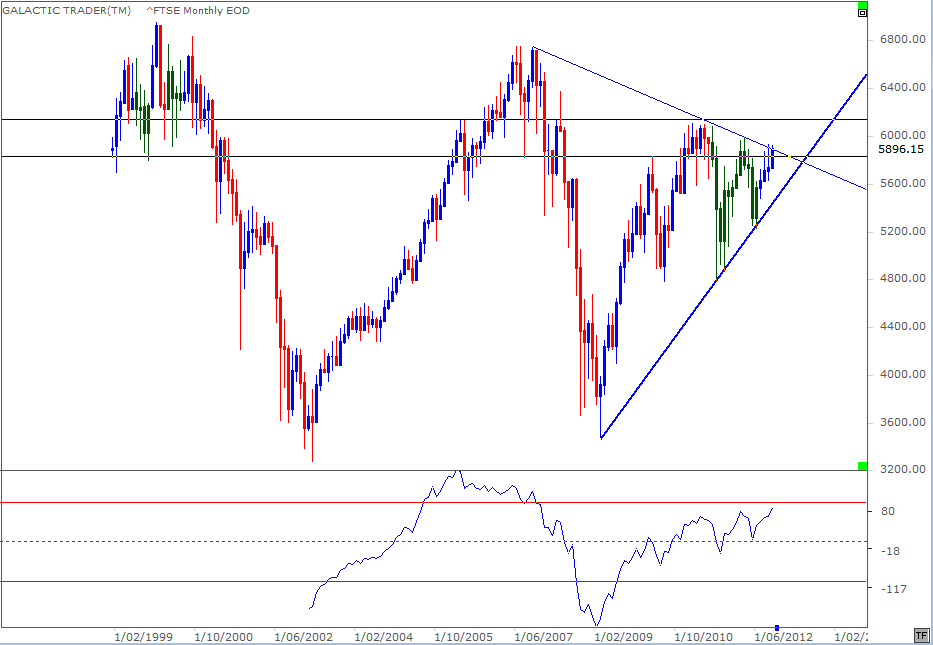
Task: Click the TF timeframe button
Action: (921, 634)
